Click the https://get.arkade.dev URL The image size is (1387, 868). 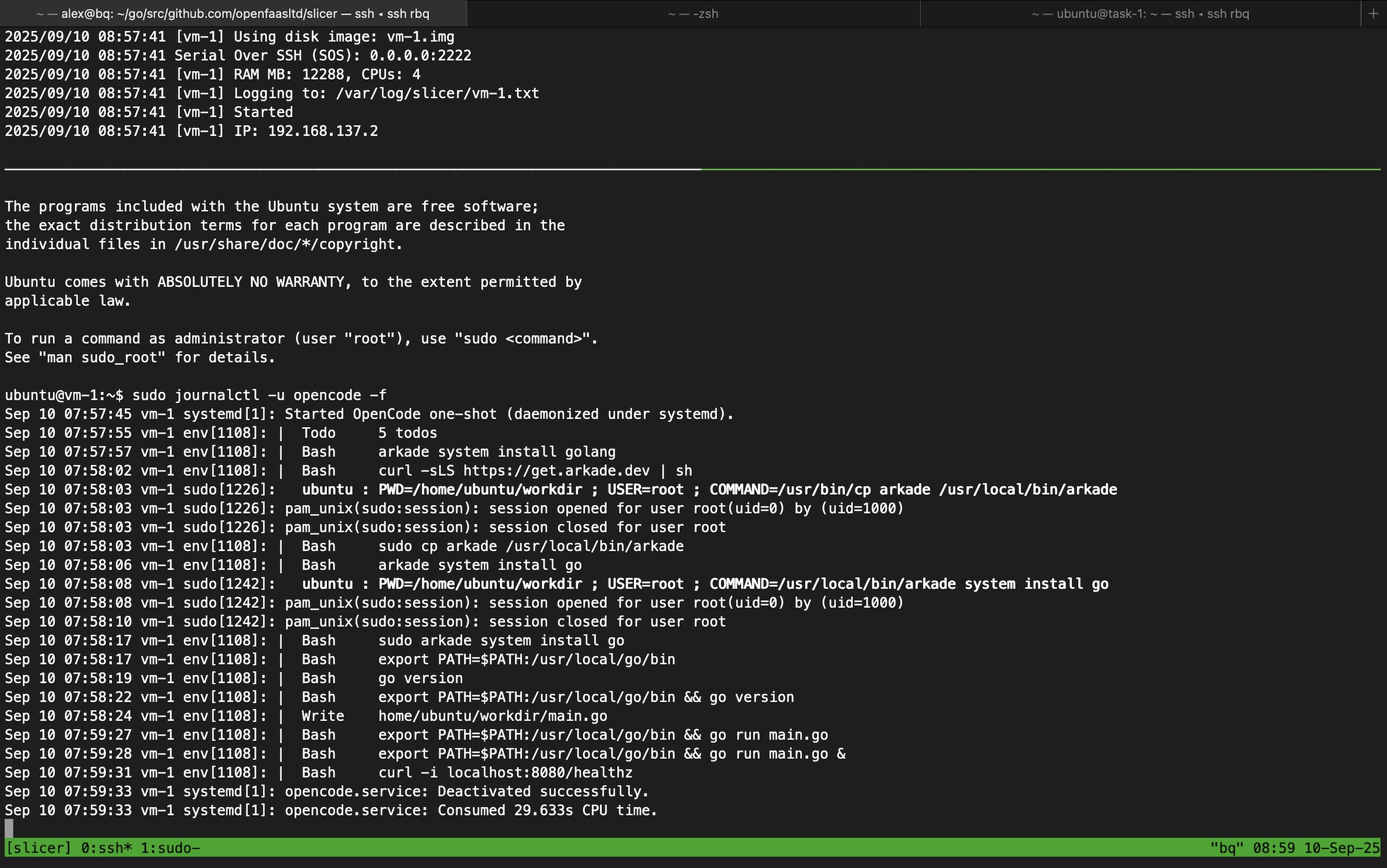(556, 470)
